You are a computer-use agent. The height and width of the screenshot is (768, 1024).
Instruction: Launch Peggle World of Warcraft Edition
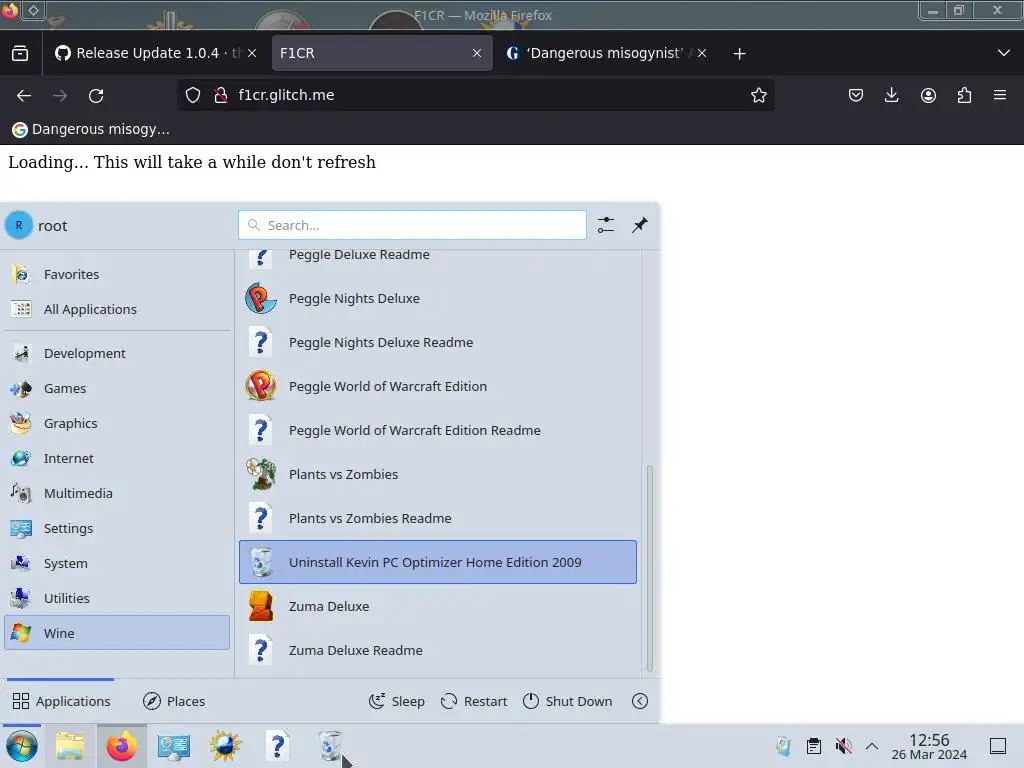[438, 387]
